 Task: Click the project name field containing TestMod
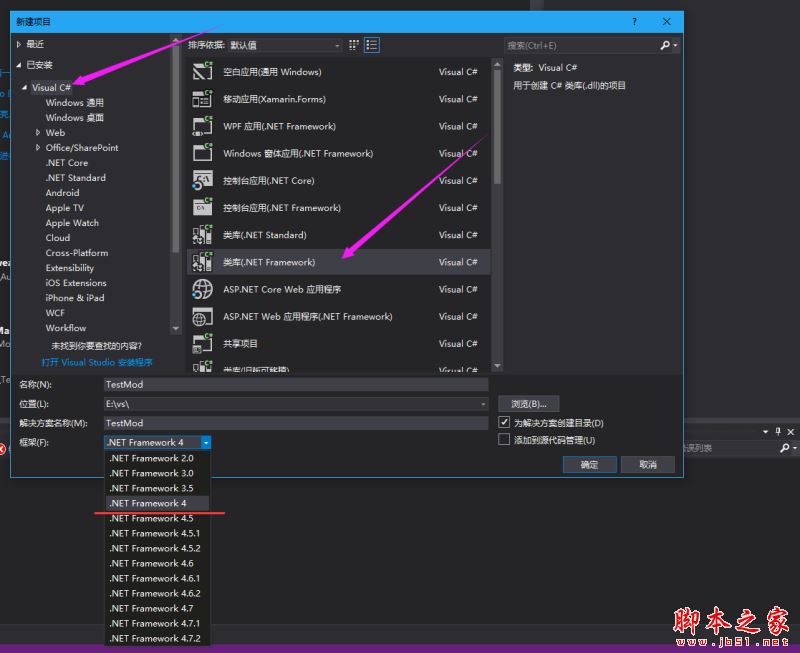(x=296, y=384)
